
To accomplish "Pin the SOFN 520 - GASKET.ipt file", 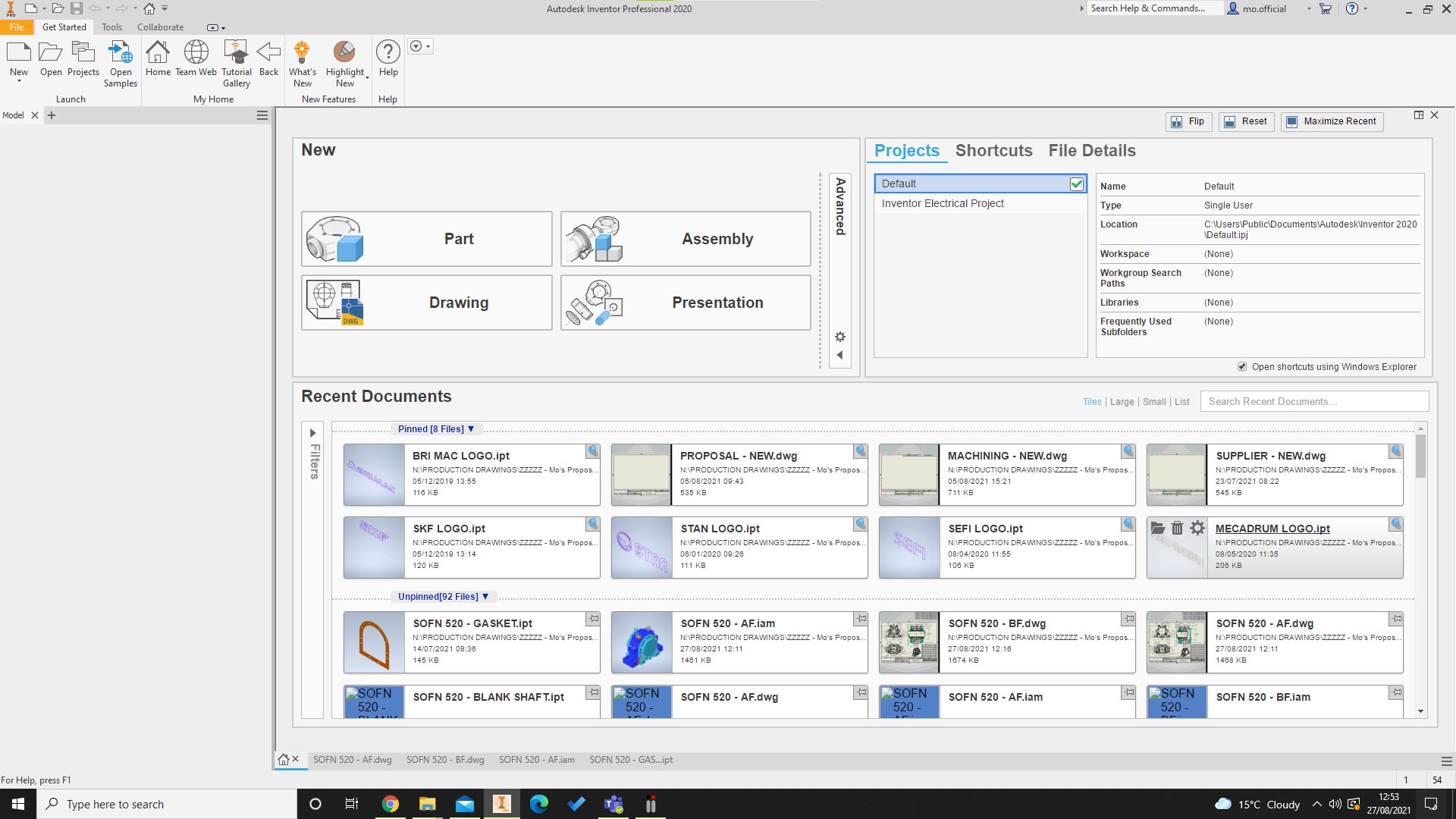I will tap(593, 619).
